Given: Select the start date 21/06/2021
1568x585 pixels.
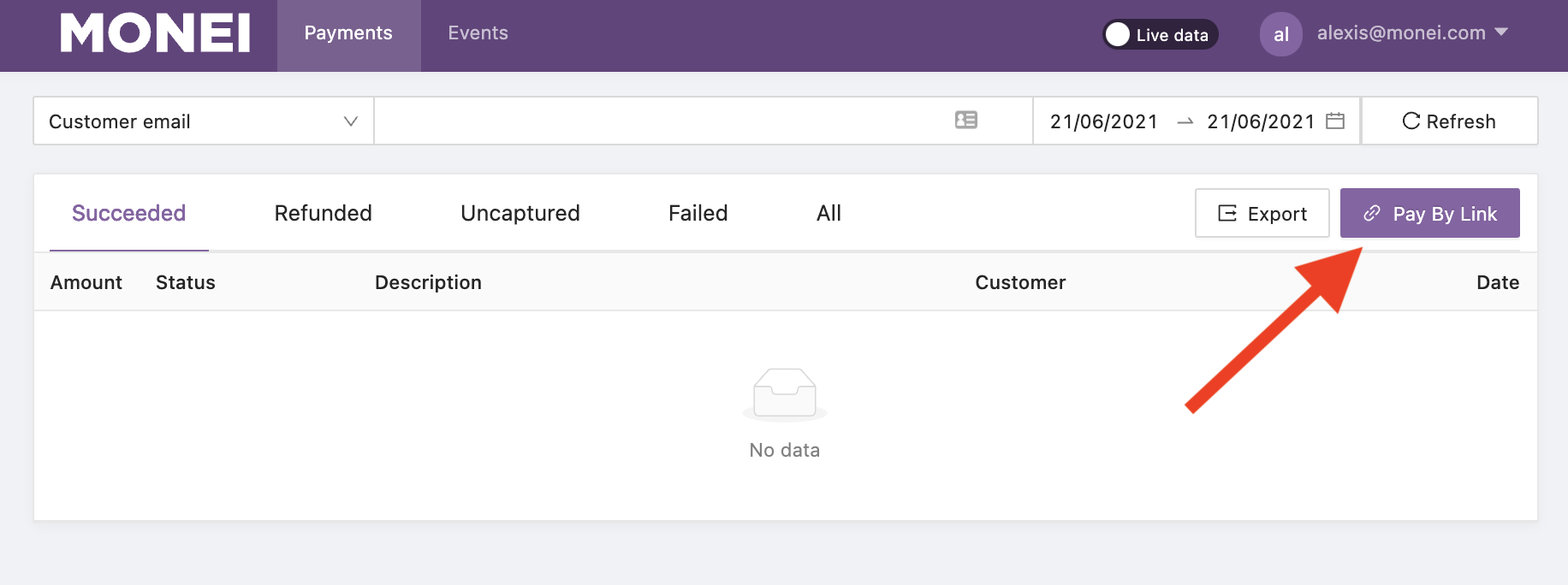Looking at the screenshot, I should point(1103,121).
